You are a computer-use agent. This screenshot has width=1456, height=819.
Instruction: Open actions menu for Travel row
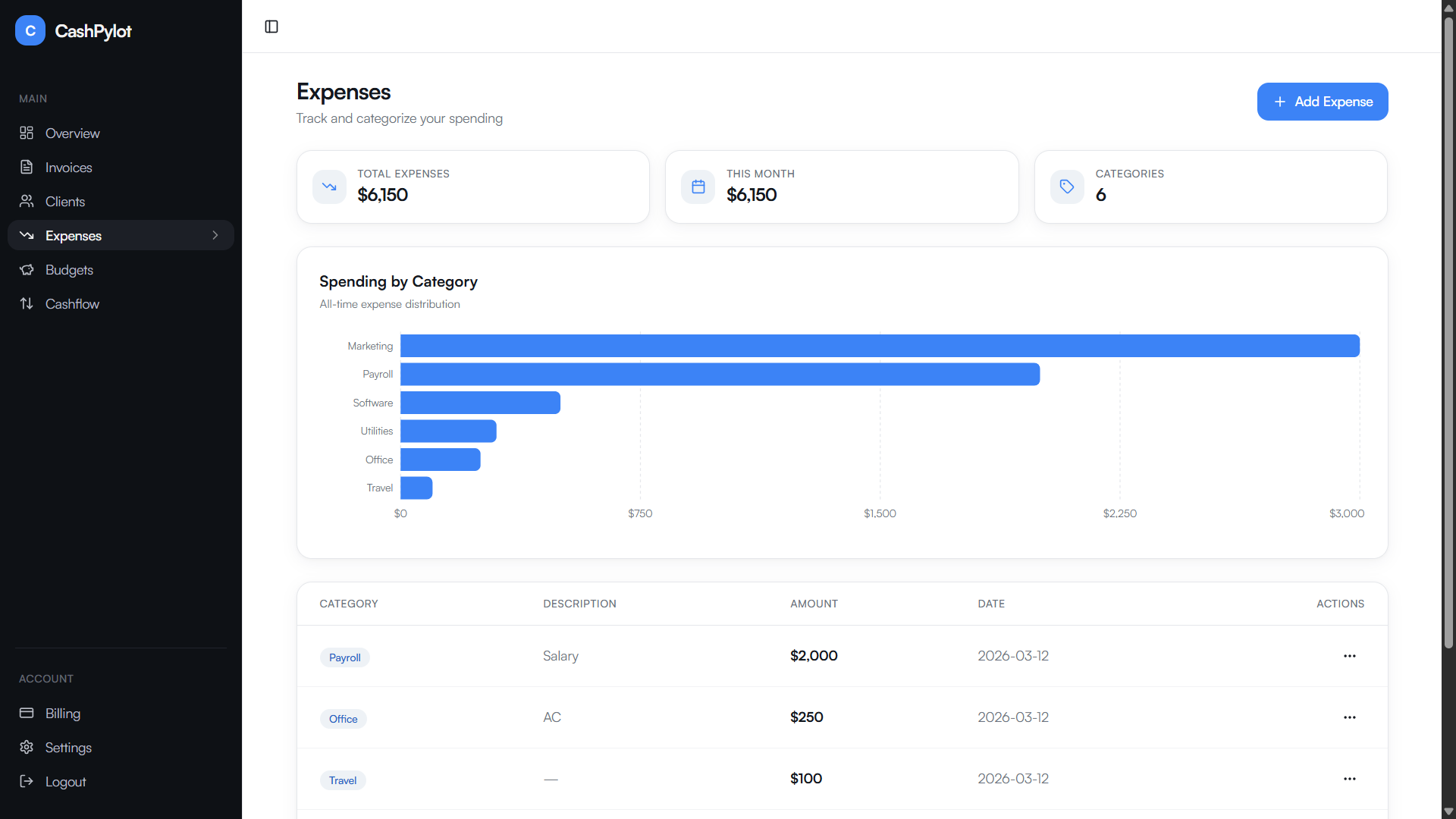[x=1349, y=779]
